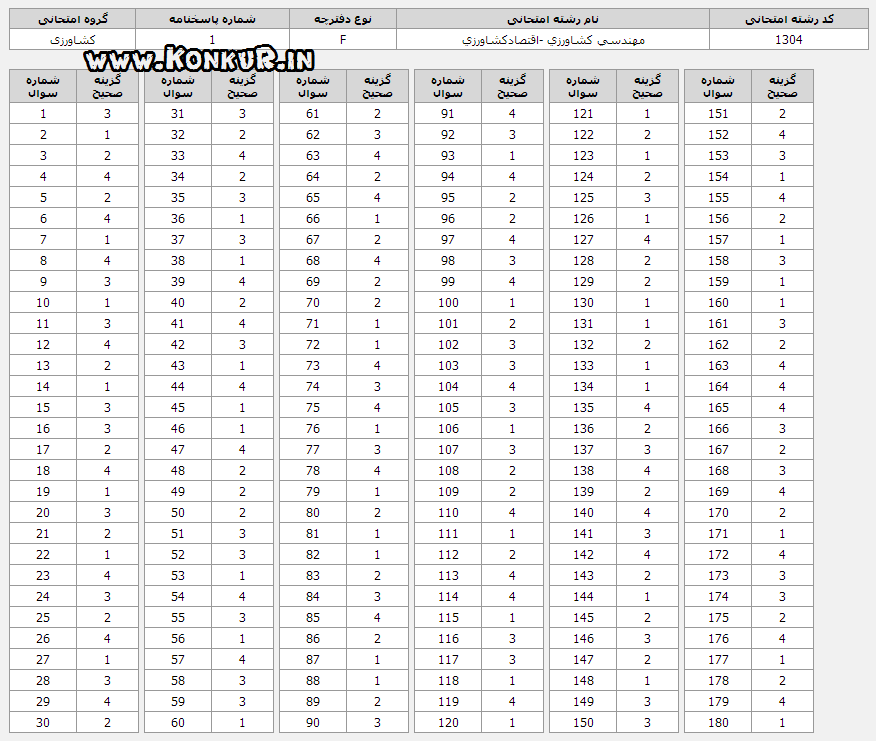
Task: Select question number 90 cell
Action: coord(313,723)
